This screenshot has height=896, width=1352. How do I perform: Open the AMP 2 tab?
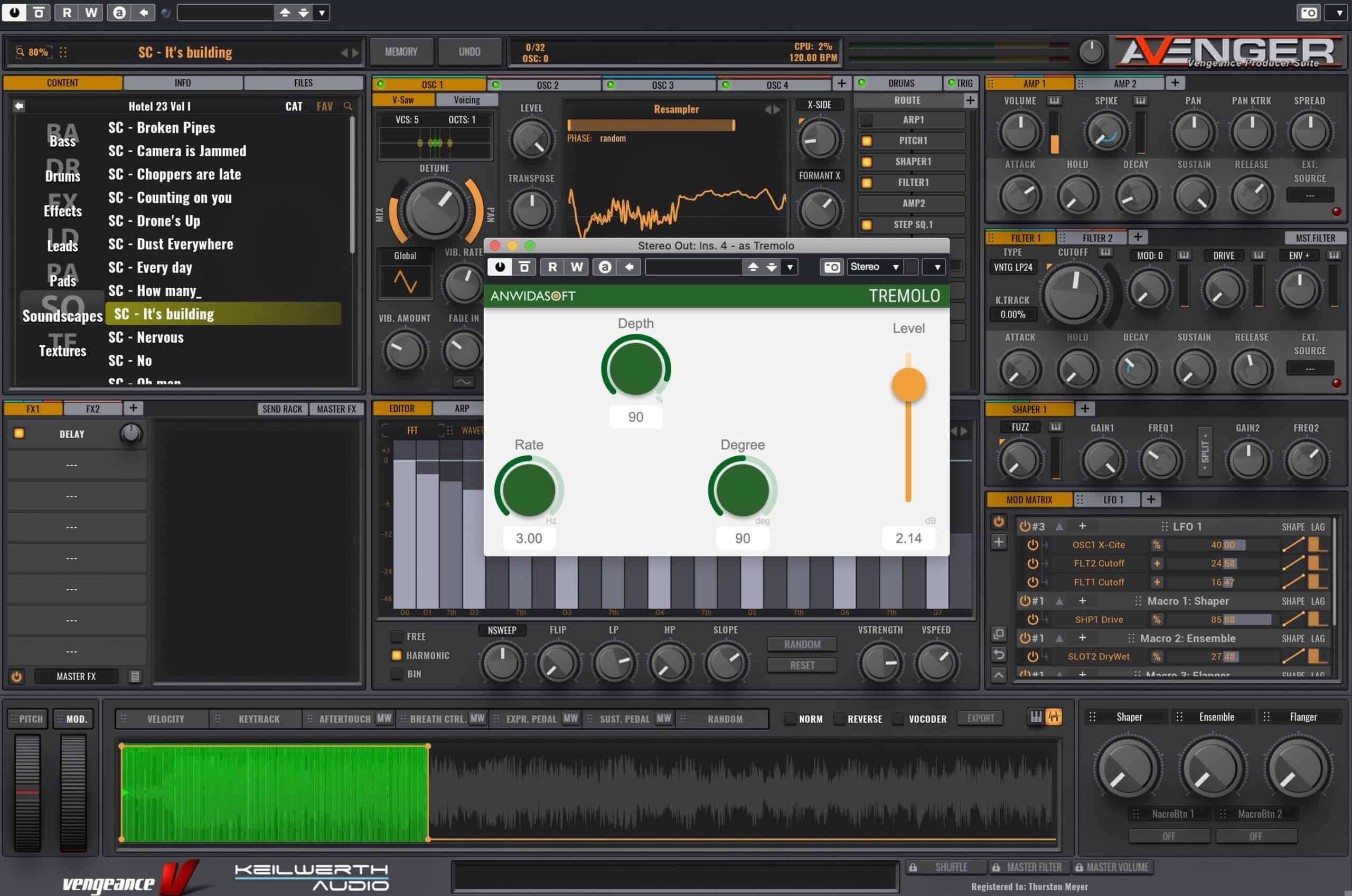point(1124,83)
